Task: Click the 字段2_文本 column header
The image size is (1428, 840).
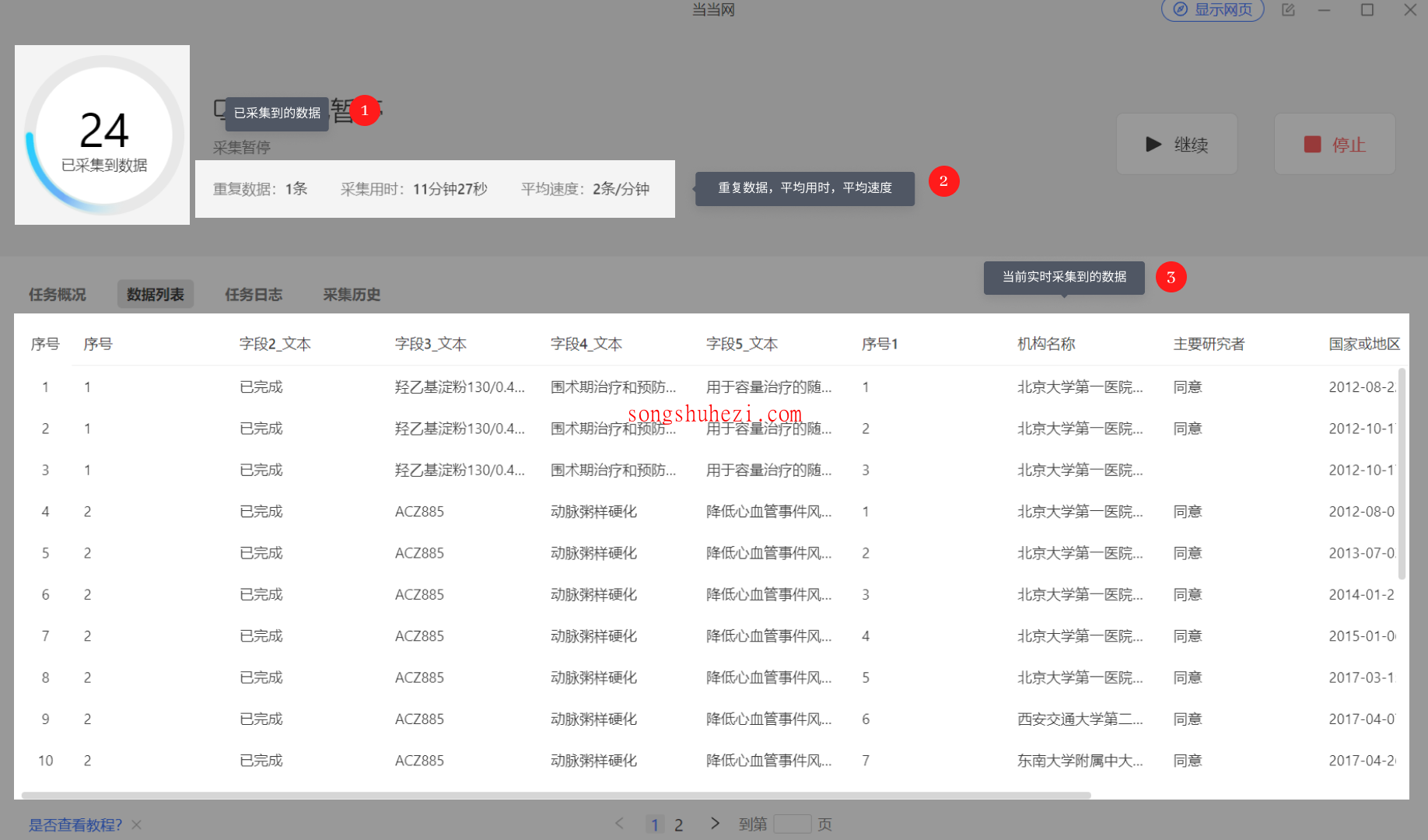Action: (x=275, y=344)
